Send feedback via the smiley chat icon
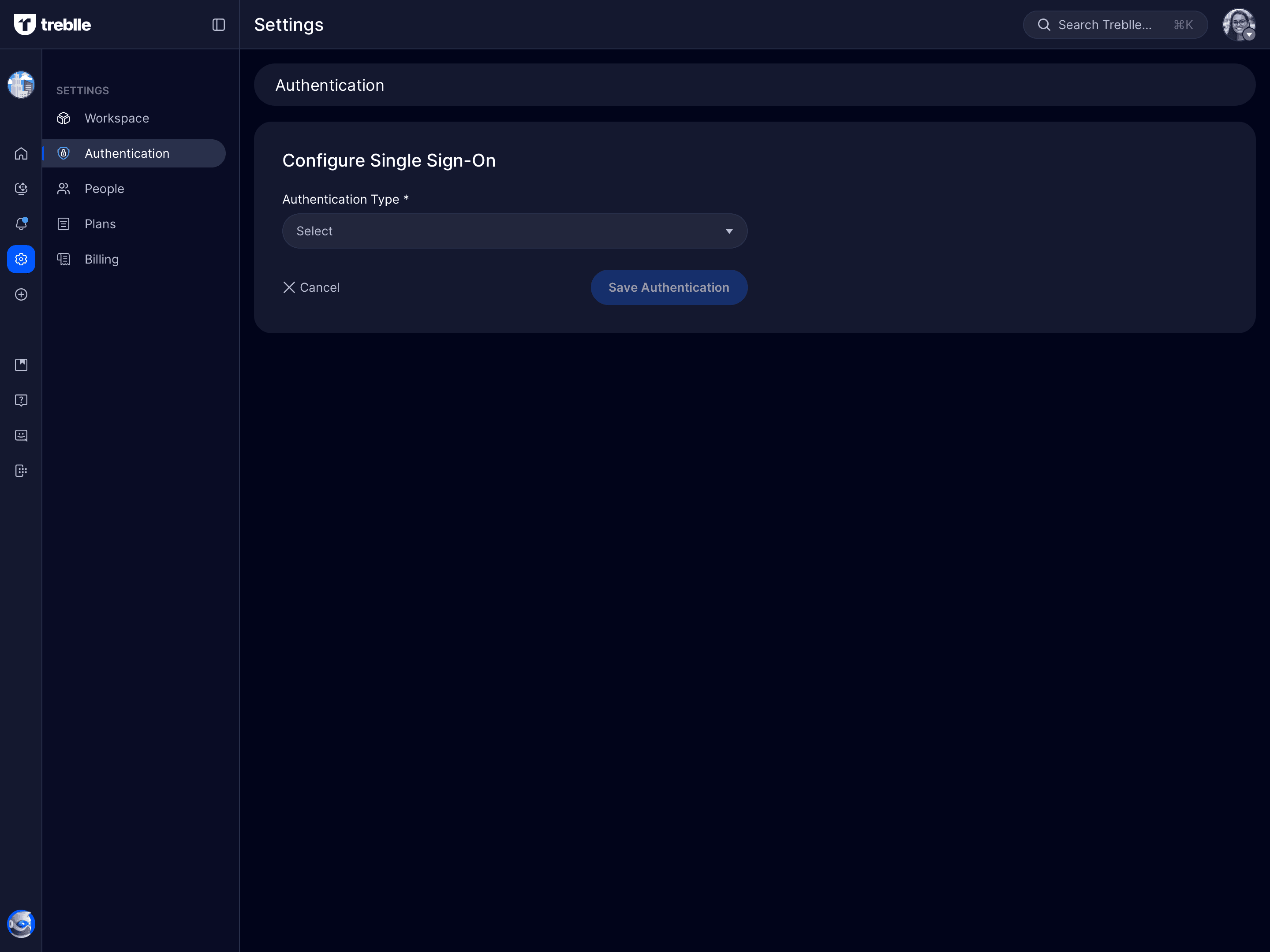The height and width of the screenshot is (952, 1270). pyautogui.click(x=21, y=435)
